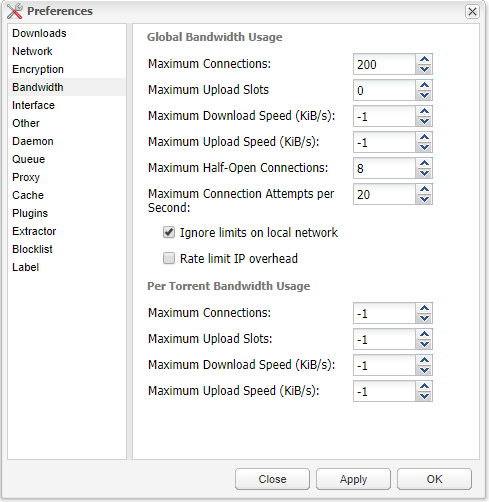Decrease per-torrent Maximum Upload Slots value
The height and width of the screenshot is (502, 489).
424,344
